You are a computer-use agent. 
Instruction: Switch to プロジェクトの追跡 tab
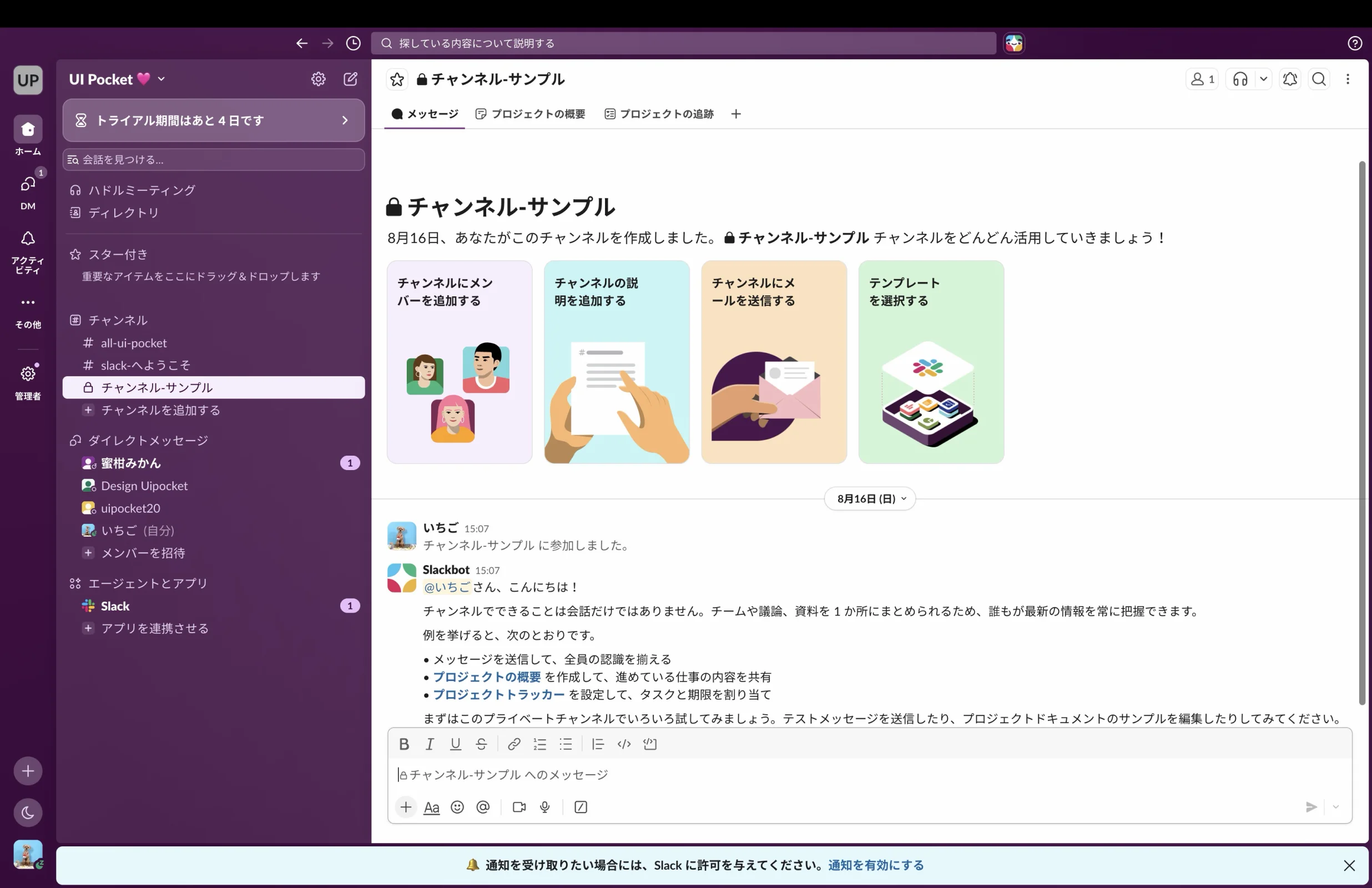tap(659, 114)
